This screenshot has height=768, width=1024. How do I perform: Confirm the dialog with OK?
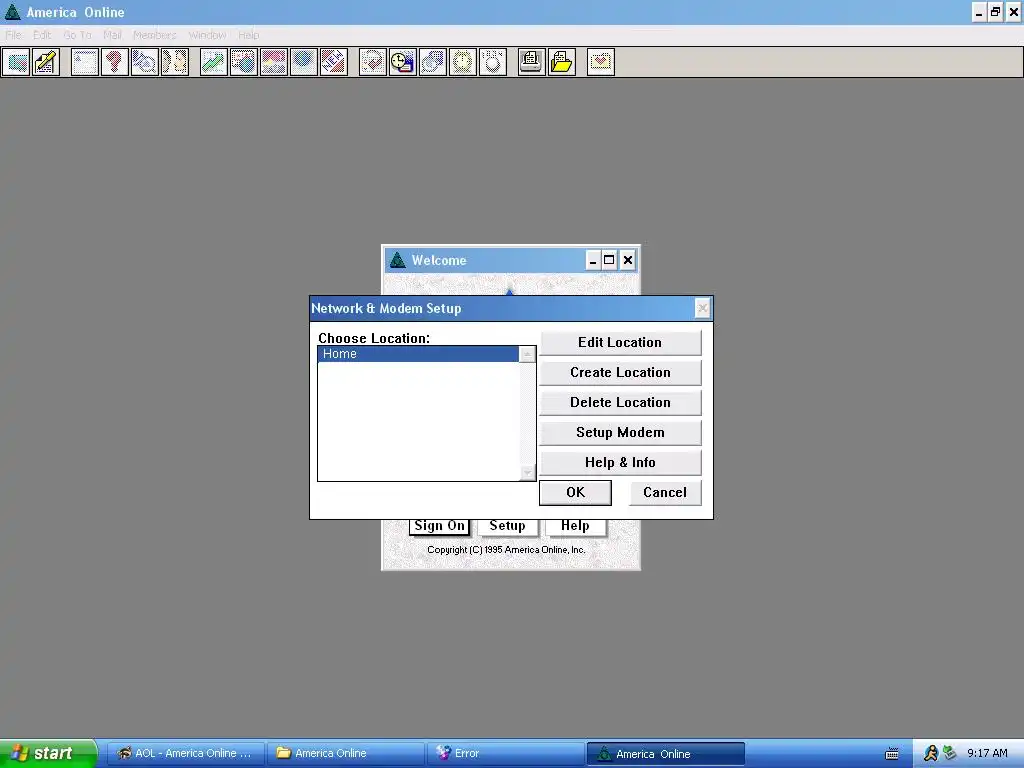575,492
